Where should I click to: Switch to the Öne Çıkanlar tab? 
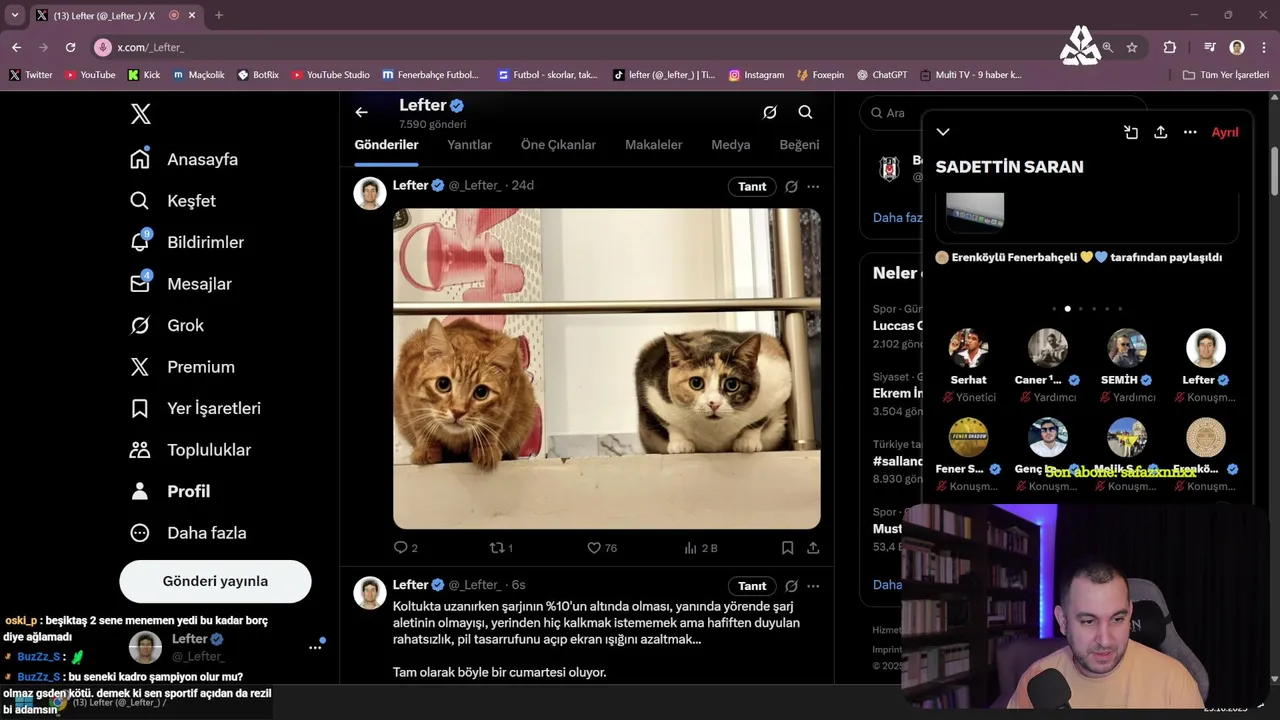coord(558,145)
